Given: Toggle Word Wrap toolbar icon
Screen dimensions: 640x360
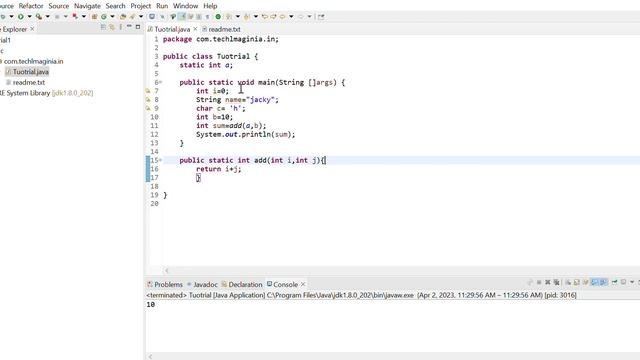Looking at the screenshot, I should click(190, 17).
